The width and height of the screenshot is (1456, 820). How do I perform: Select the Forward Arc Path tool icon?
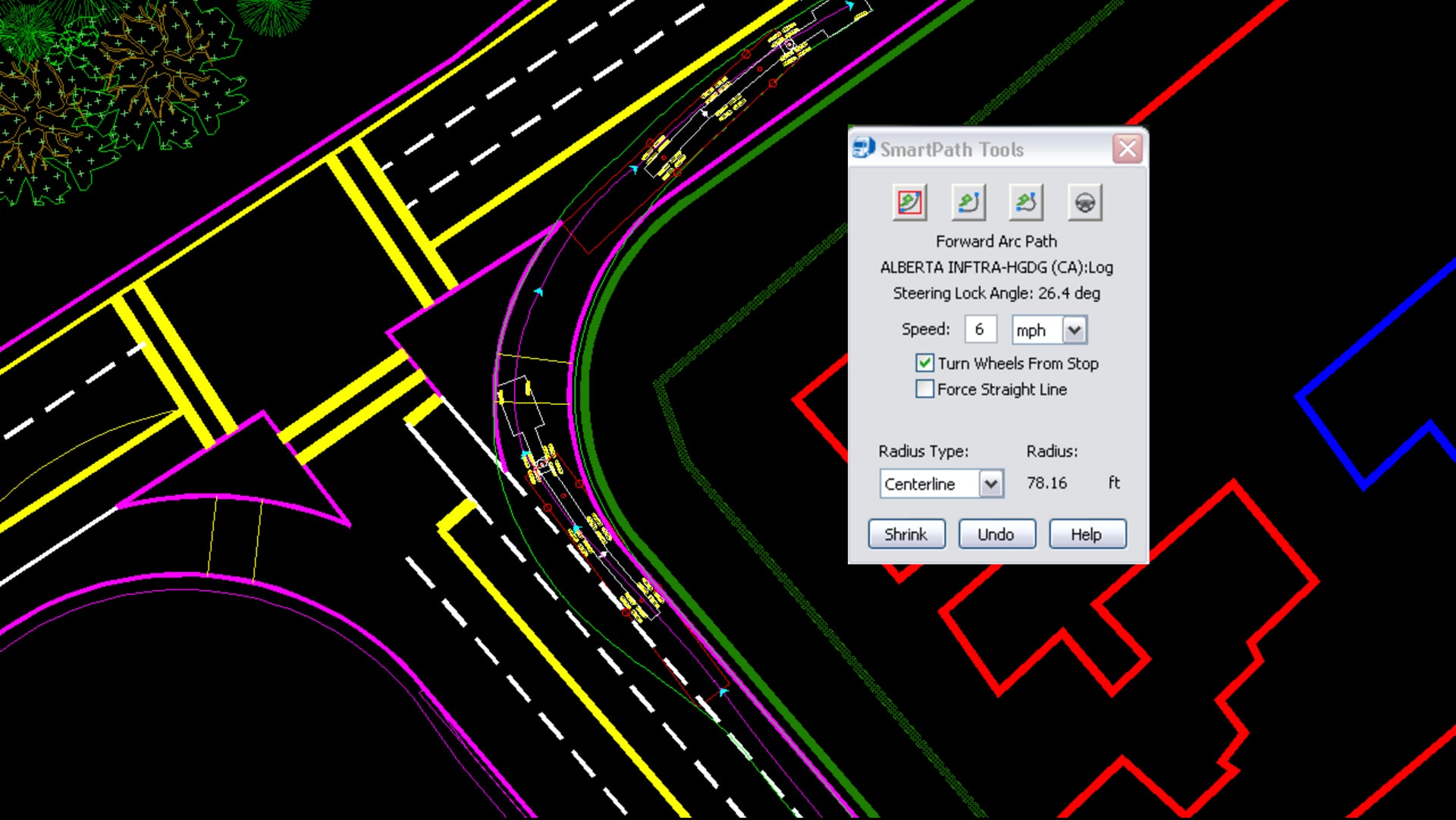click(909, 203)
